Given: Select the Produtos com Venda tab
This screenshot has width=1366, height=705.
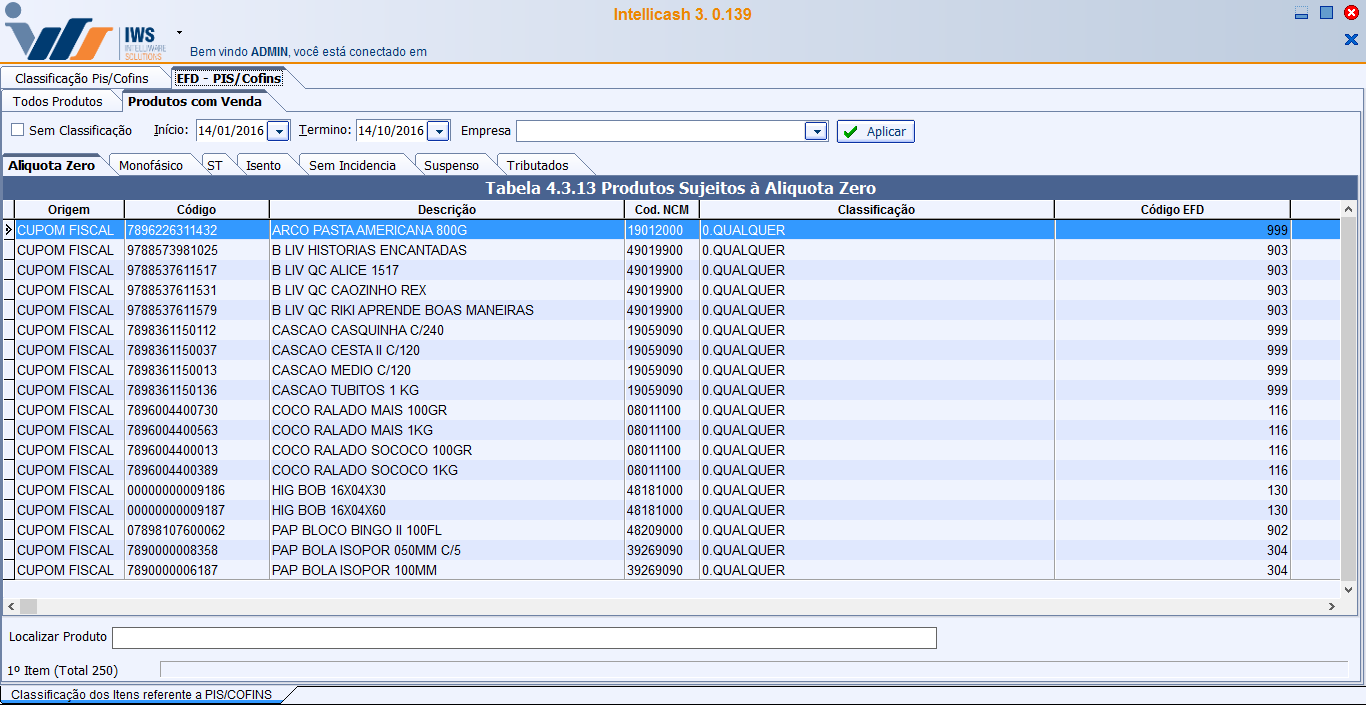Looking at the screenshot, I should coord(195,101).
